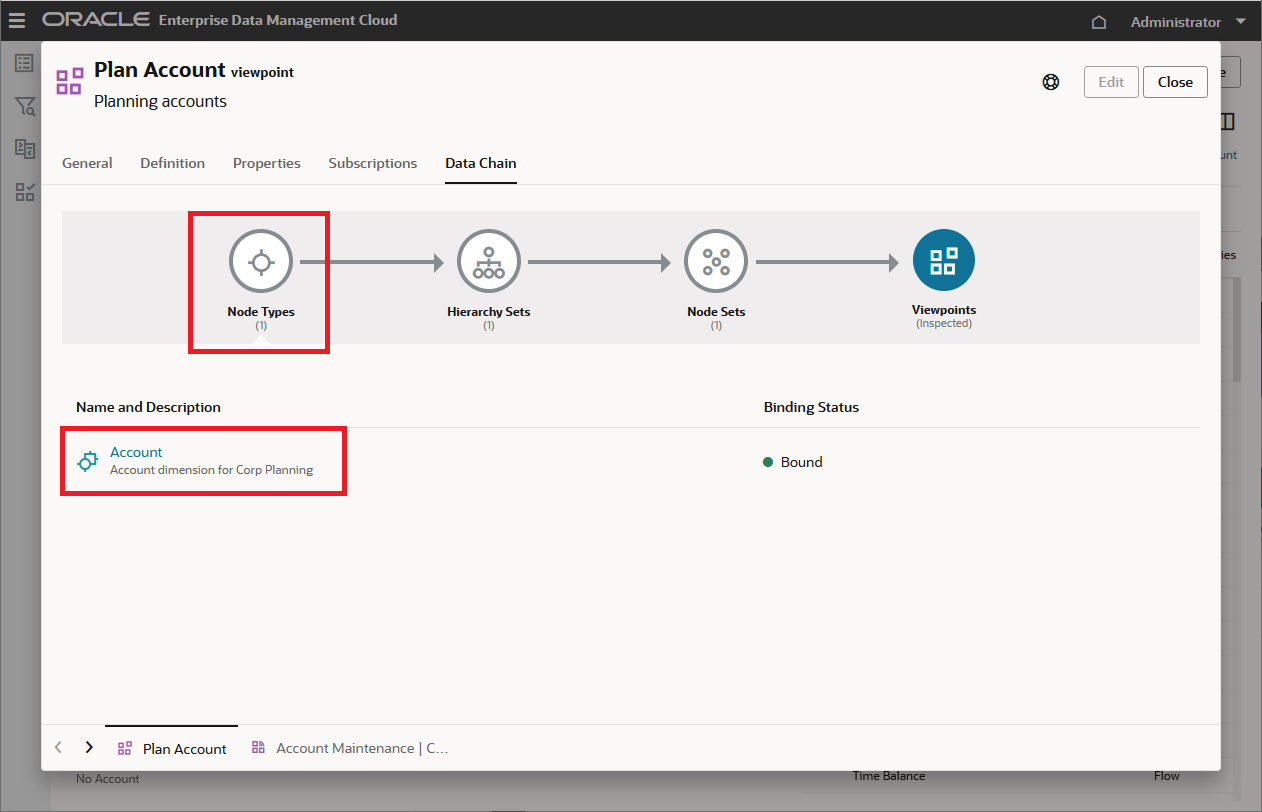
Task: Click the Node Sets label
Action: click(x=716, y=312)
